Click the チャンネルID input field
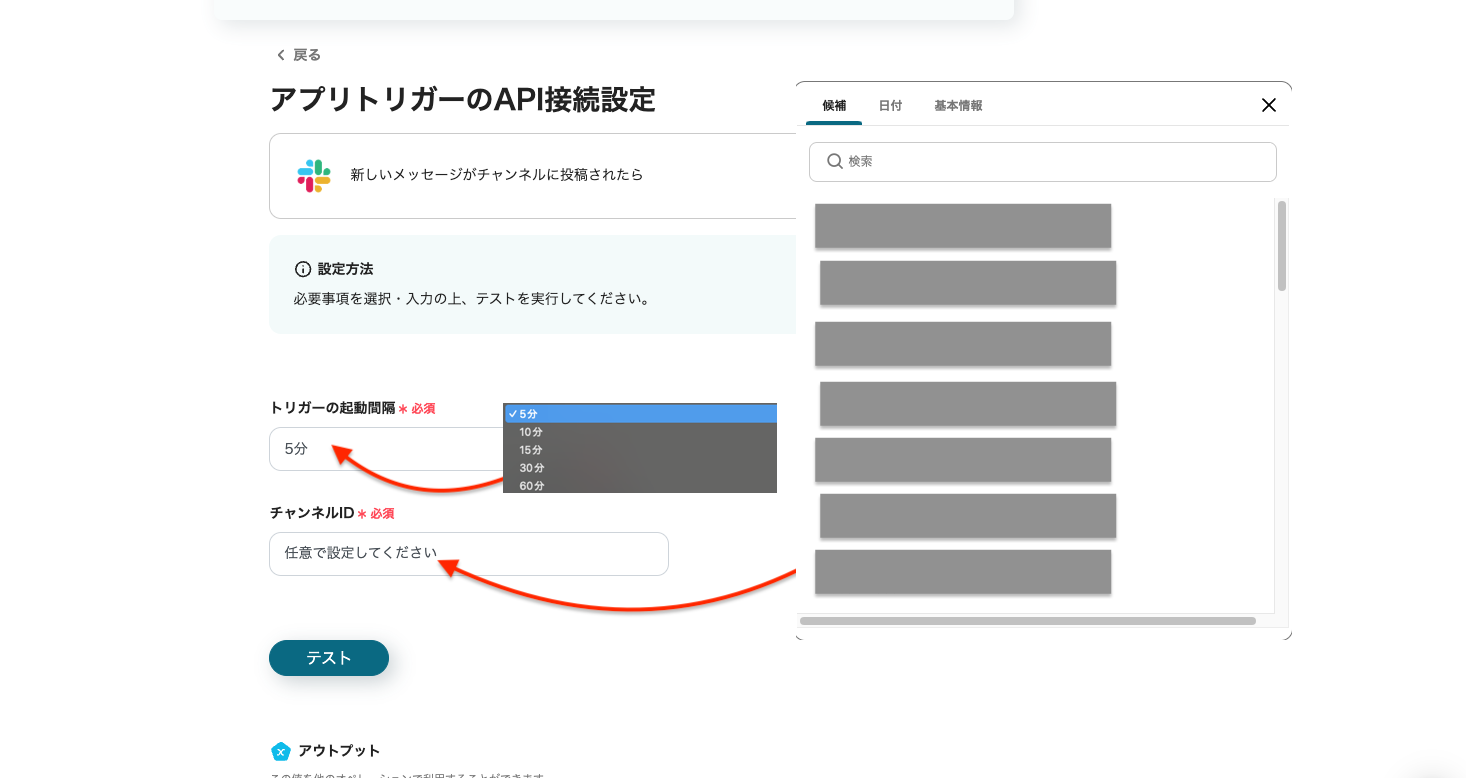Viewport: 1466px width, 778px height. pyautogui.click(x=468, y=554)
